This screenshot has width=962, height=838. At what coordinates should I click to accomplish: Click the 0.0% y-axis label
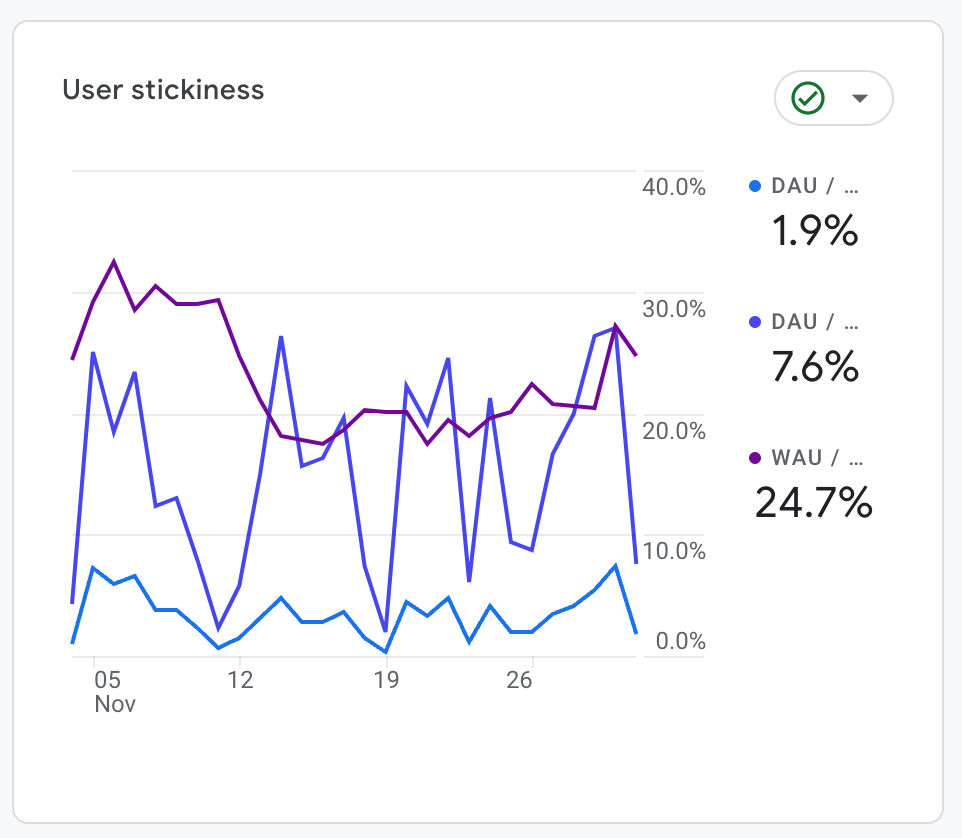click(680, 641)
